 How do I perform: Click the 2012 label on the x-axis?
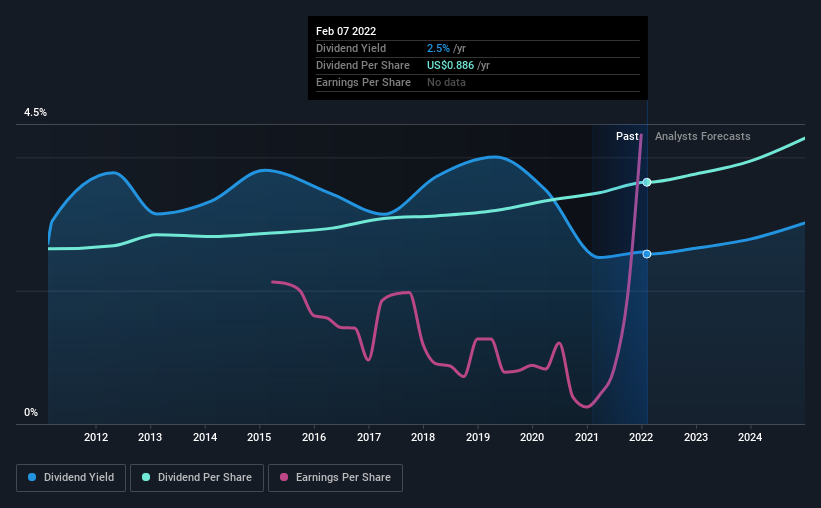(96, 437)
